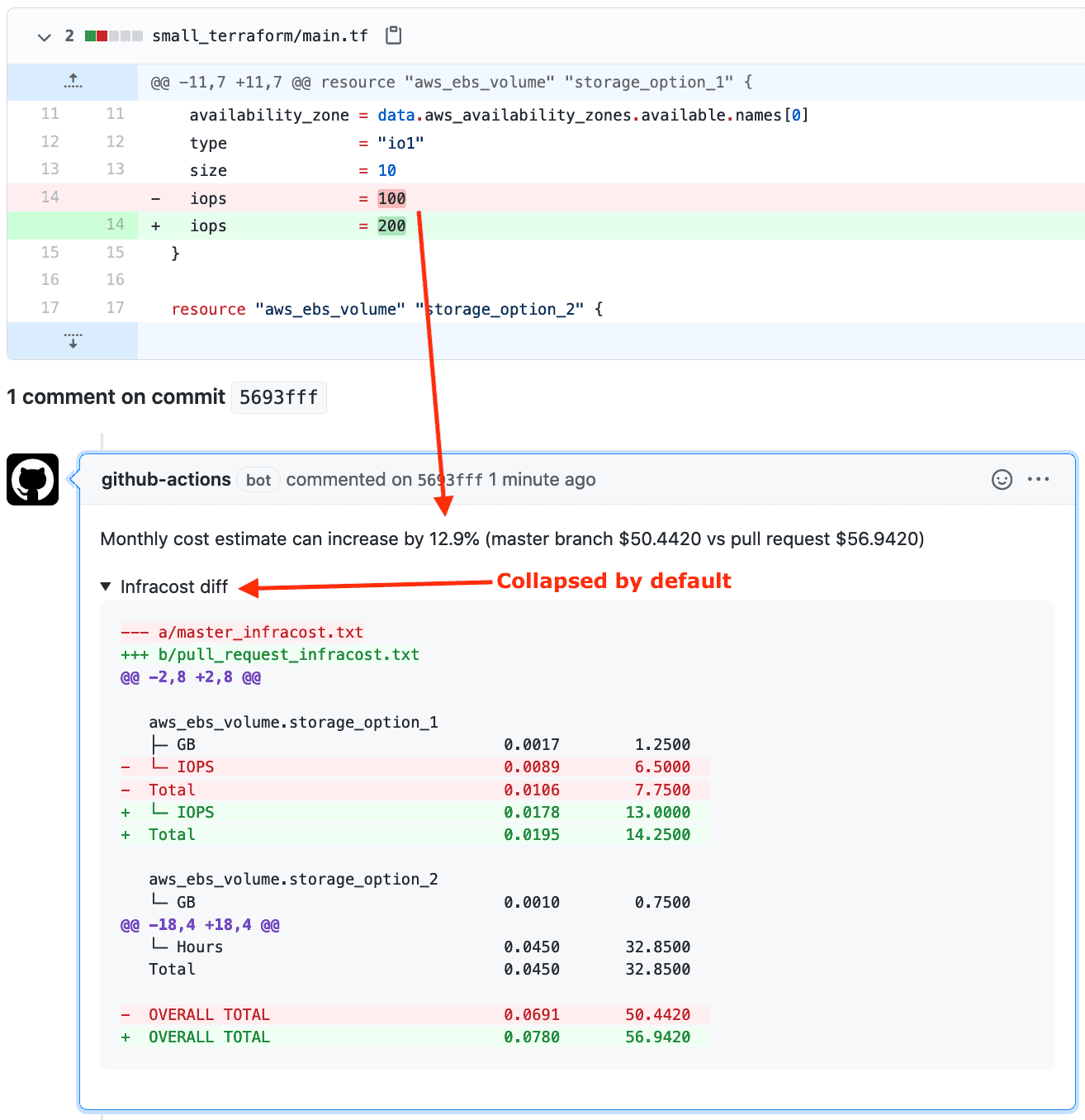Expand hidden lines below line 17
This screenshot has width=1085, height=1120.
pyautogui.click(x=73, y=340)
